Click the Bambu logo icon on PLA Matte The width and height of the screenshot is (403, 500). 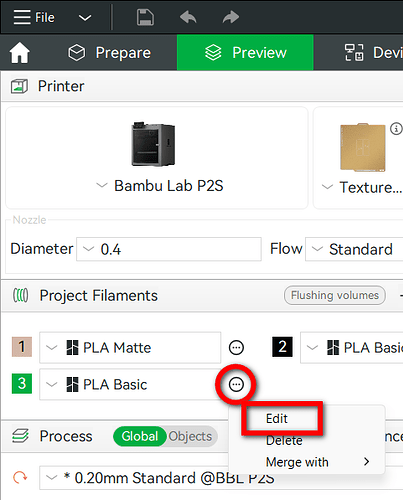[x=72, y=347]
